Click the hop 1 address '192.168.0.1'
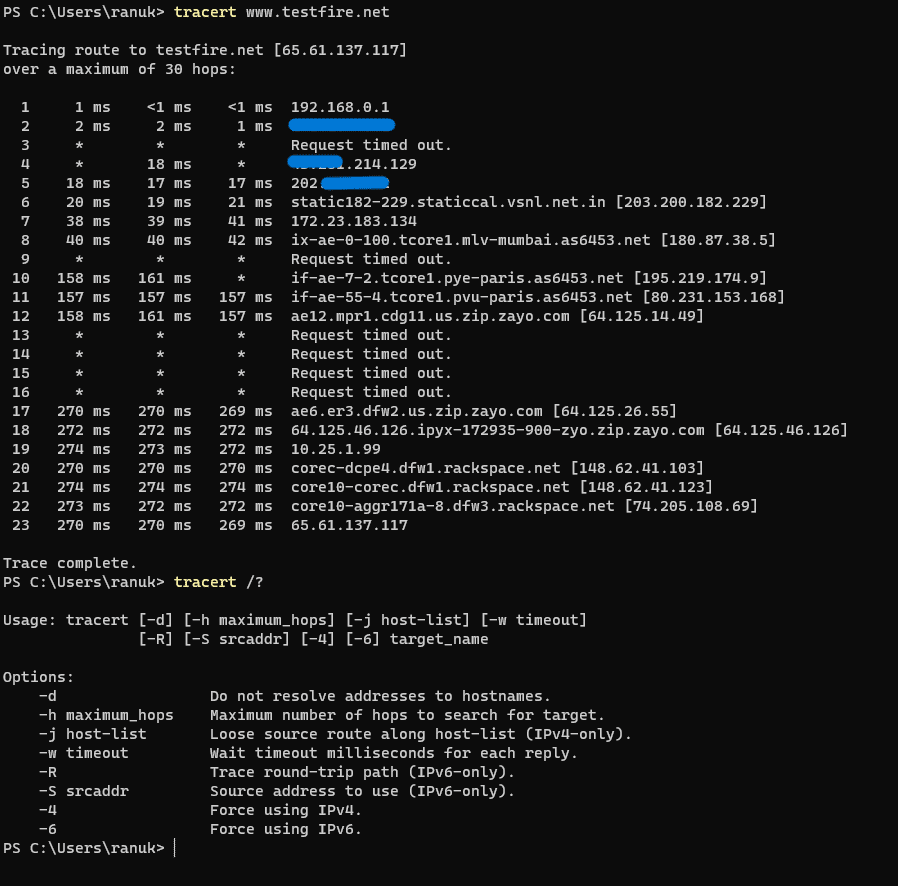This screenshot has height=886, width=898. [x=340, y=107]
